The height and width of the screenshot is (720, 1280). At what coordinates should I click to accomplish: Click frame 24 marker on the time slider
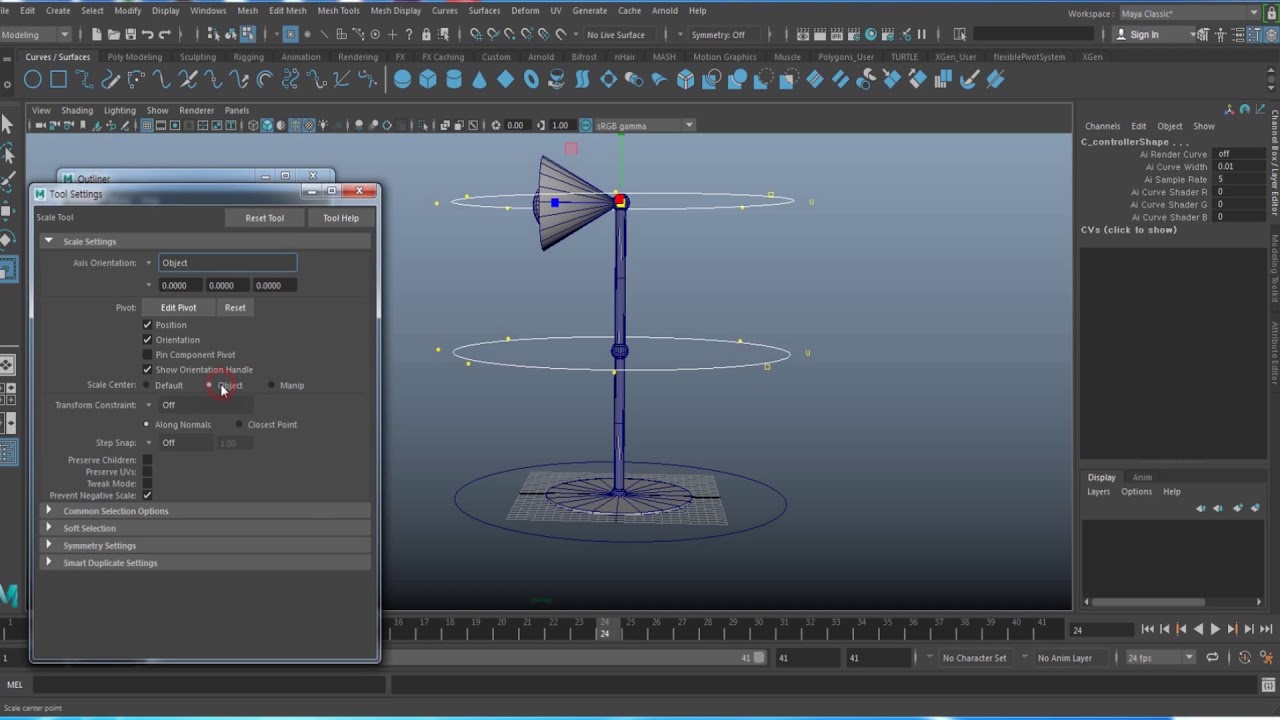(x=604, y=628)
